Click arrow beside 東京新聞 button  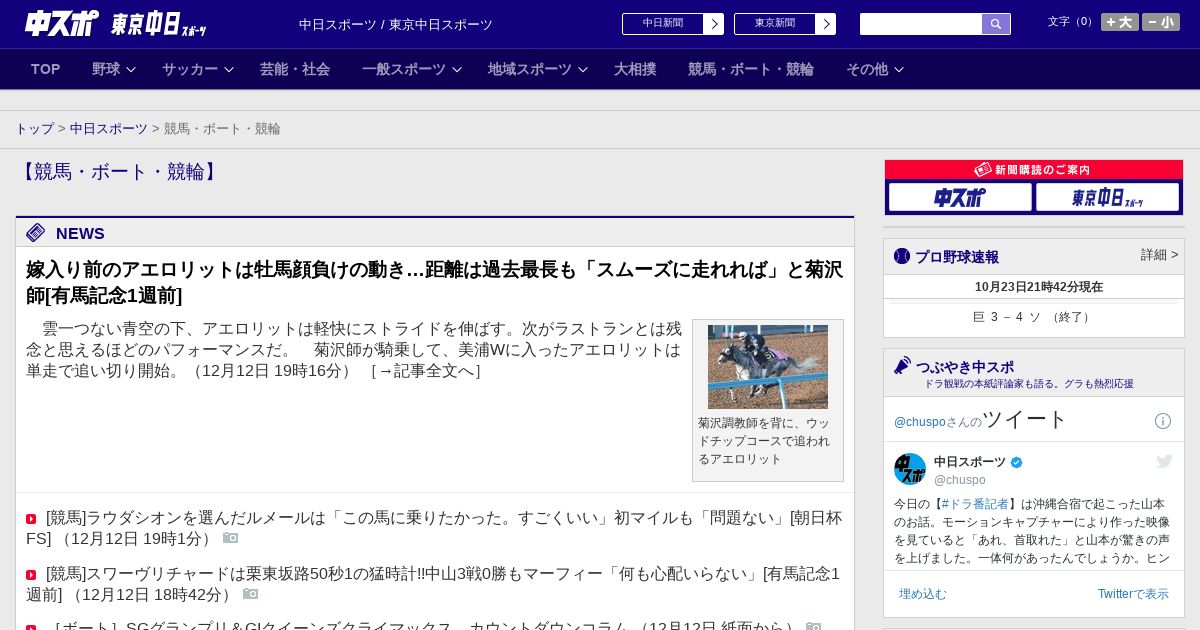pos(826,24)
